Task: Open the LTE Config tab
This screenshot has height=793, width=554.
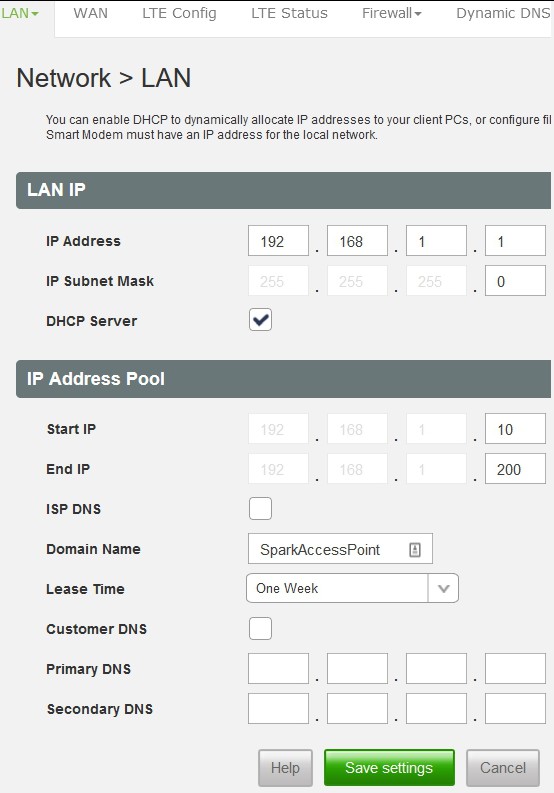Action: coord(179,13)
